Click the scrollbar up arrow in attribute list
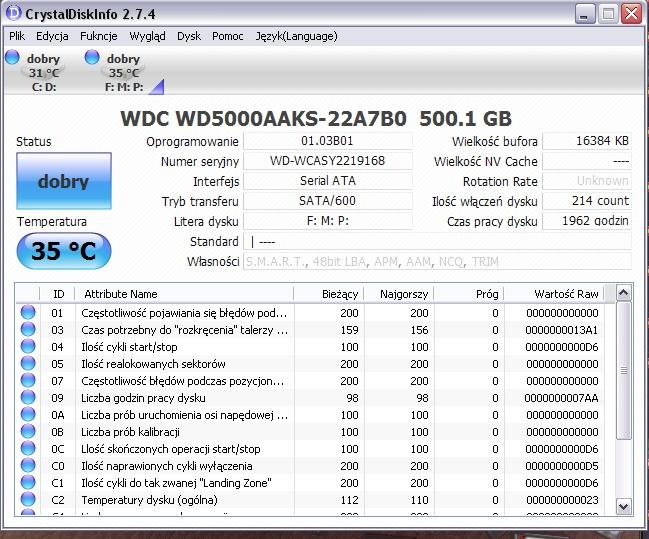 pos(623,293)
